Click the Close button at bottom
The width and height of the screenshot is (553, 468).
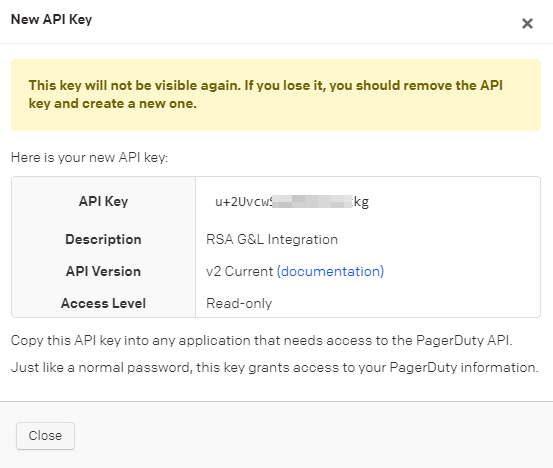(45, 436)
